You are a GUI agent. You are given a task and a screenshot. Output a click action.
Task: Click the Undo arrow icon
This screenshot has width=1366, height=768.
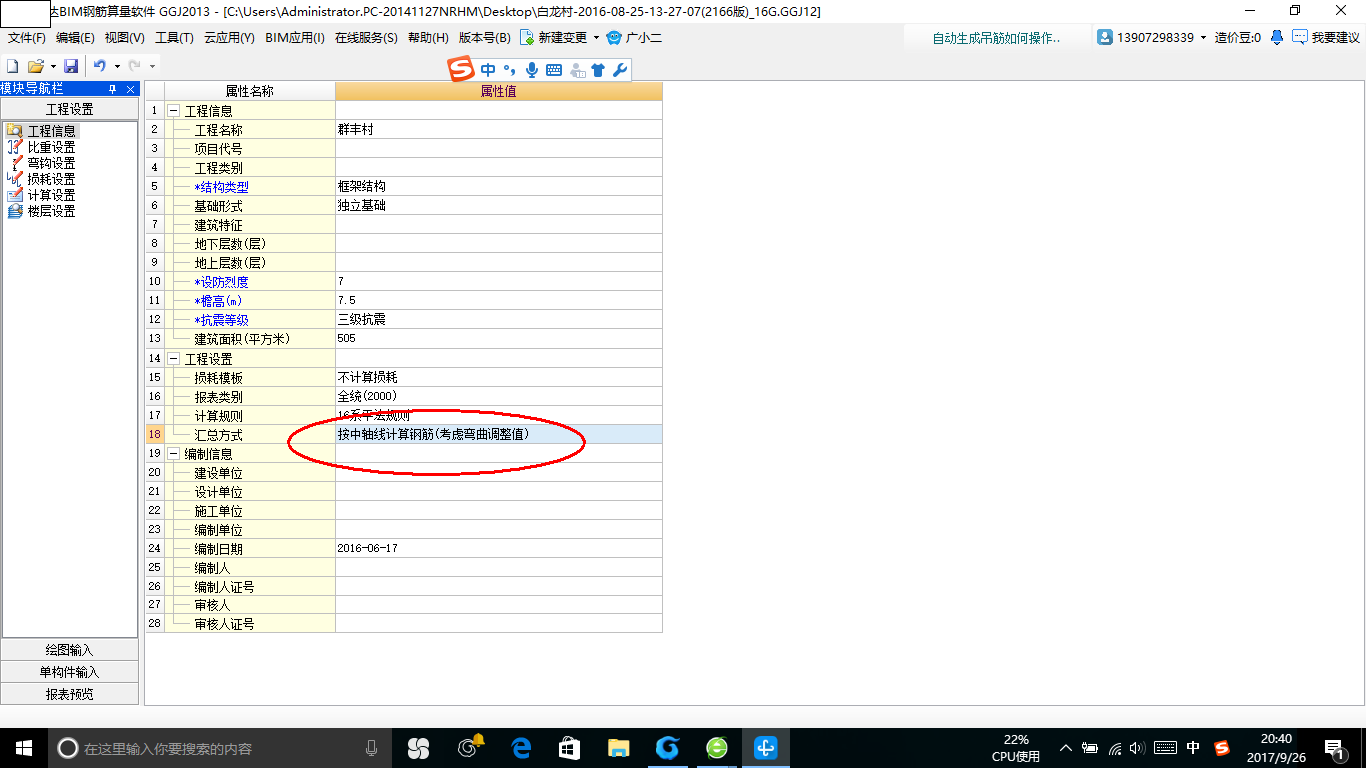pyautogui.click(x=100, y=66)
